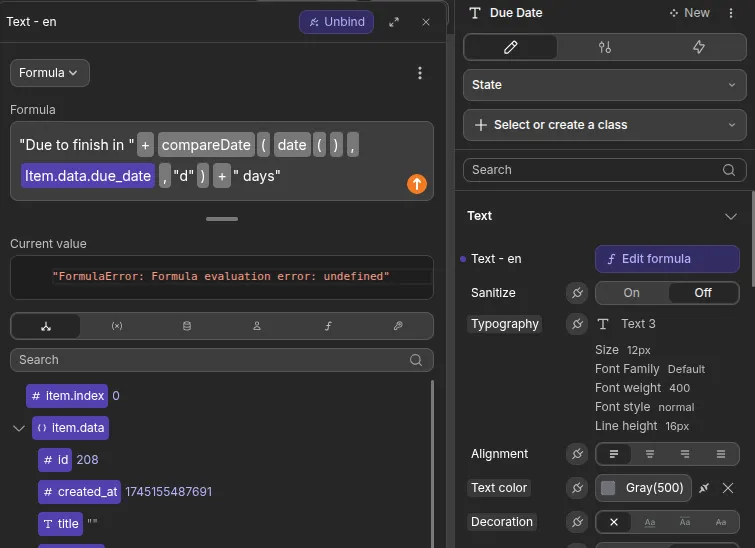This screenshot has width=755, height=548.
Task: Switch to the context tree data tab
Action: (46, 326)
